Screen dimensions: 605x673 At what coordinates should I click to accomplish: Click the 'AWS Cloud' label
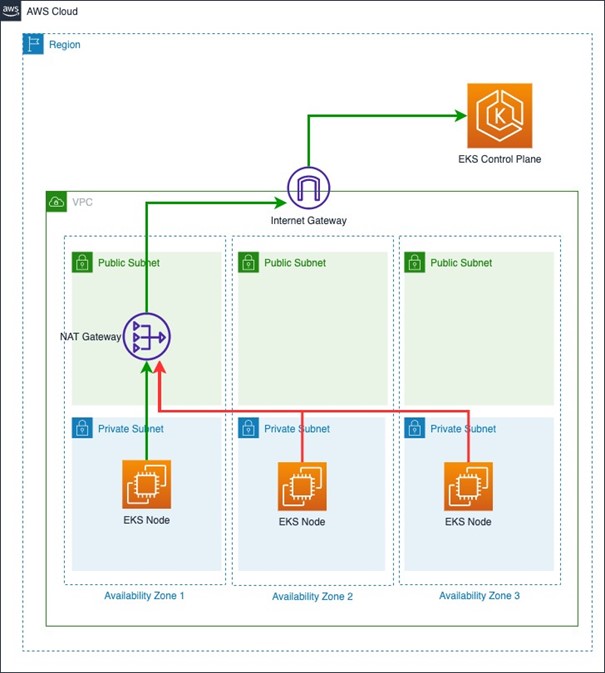[52, 11]
